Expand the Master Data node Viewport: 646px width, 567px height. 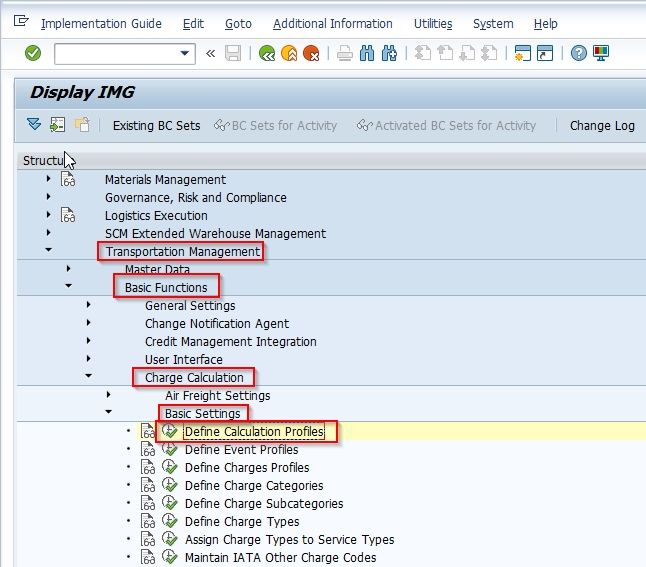click(68, 269)
